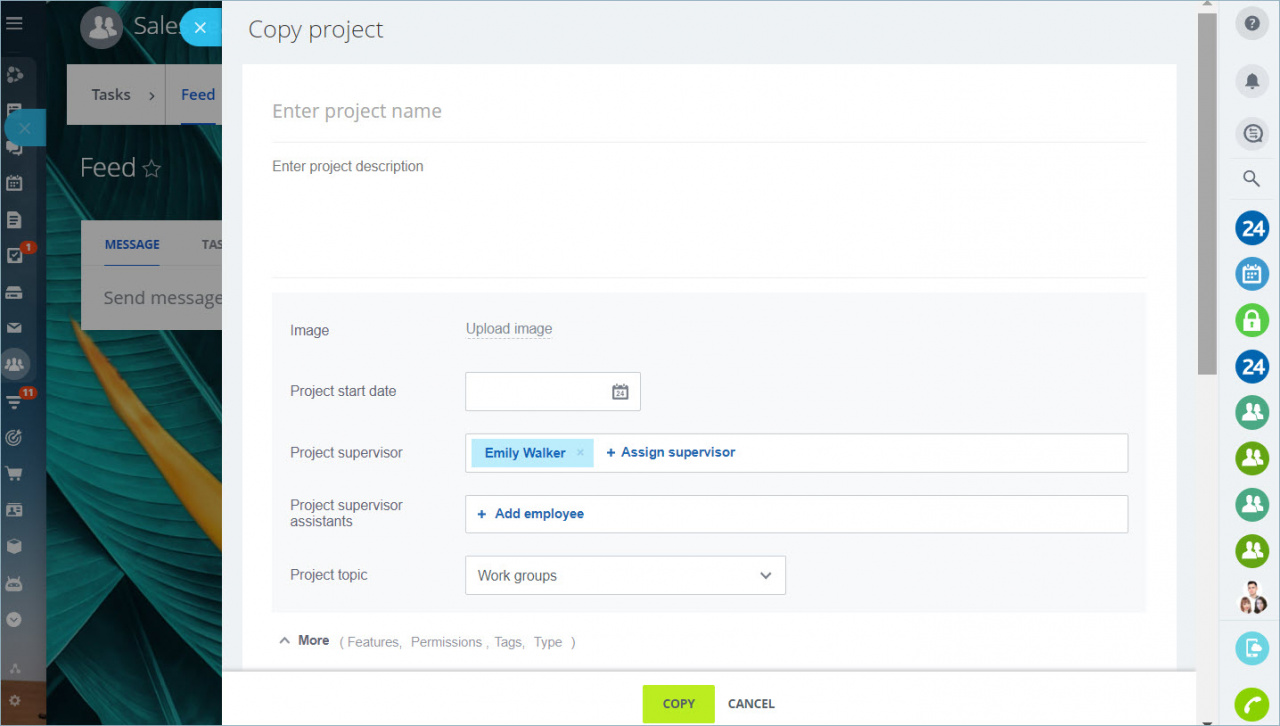Click the search magnifier in right panel
The image size is (1280, 726).
pos(1252,178)
